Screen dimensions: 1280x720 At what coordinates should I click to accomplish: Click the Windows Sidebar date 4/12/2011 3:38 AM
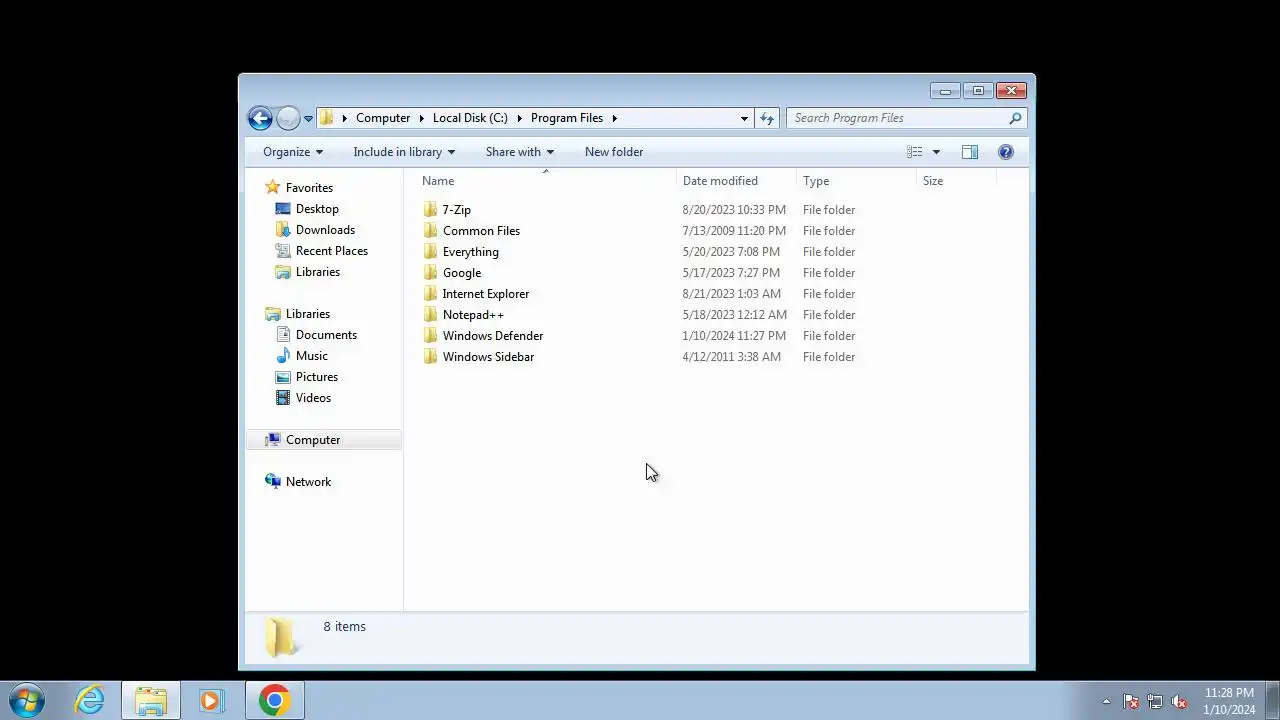[x=732, y=357]
